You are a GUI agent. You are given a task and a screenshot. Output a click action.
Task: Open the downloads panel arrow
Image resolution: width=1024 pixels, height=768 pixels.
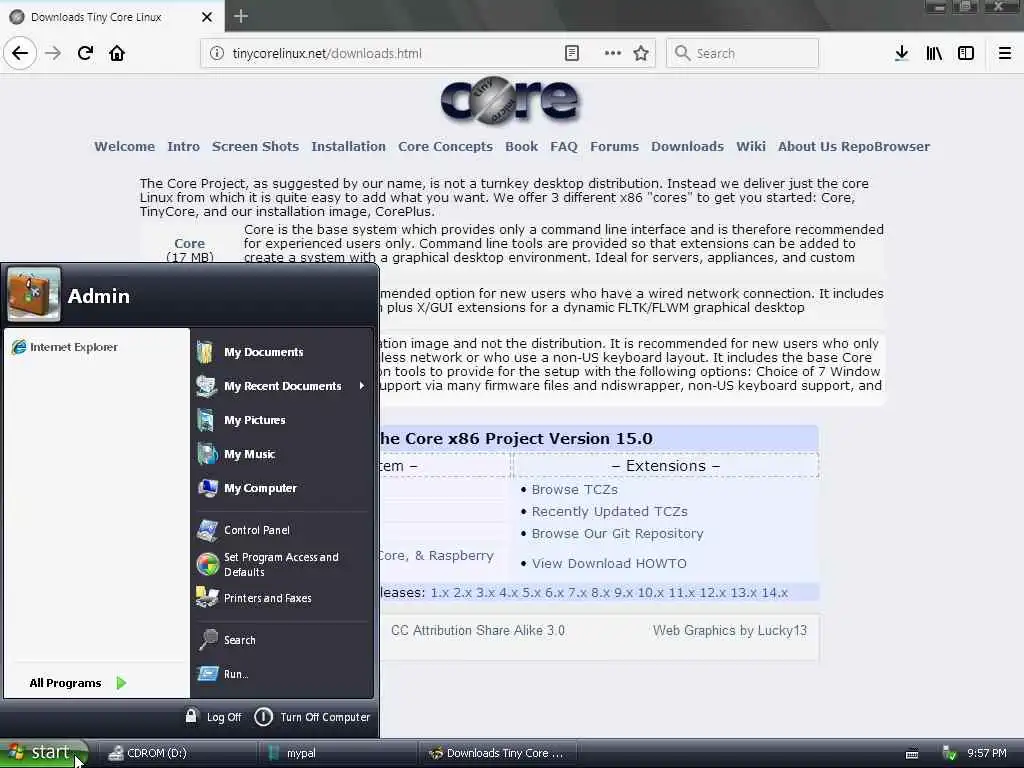coord(901,53)
